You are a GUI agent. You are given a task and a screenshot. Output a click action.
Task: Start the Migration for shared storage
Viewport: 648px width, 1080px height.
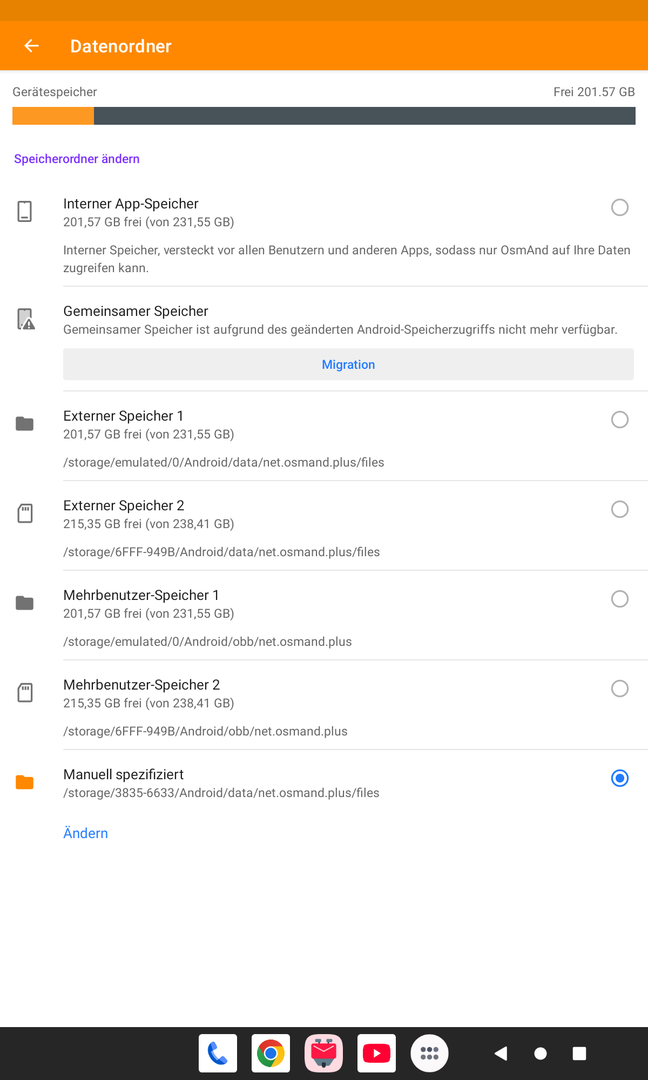coord(348,364)
